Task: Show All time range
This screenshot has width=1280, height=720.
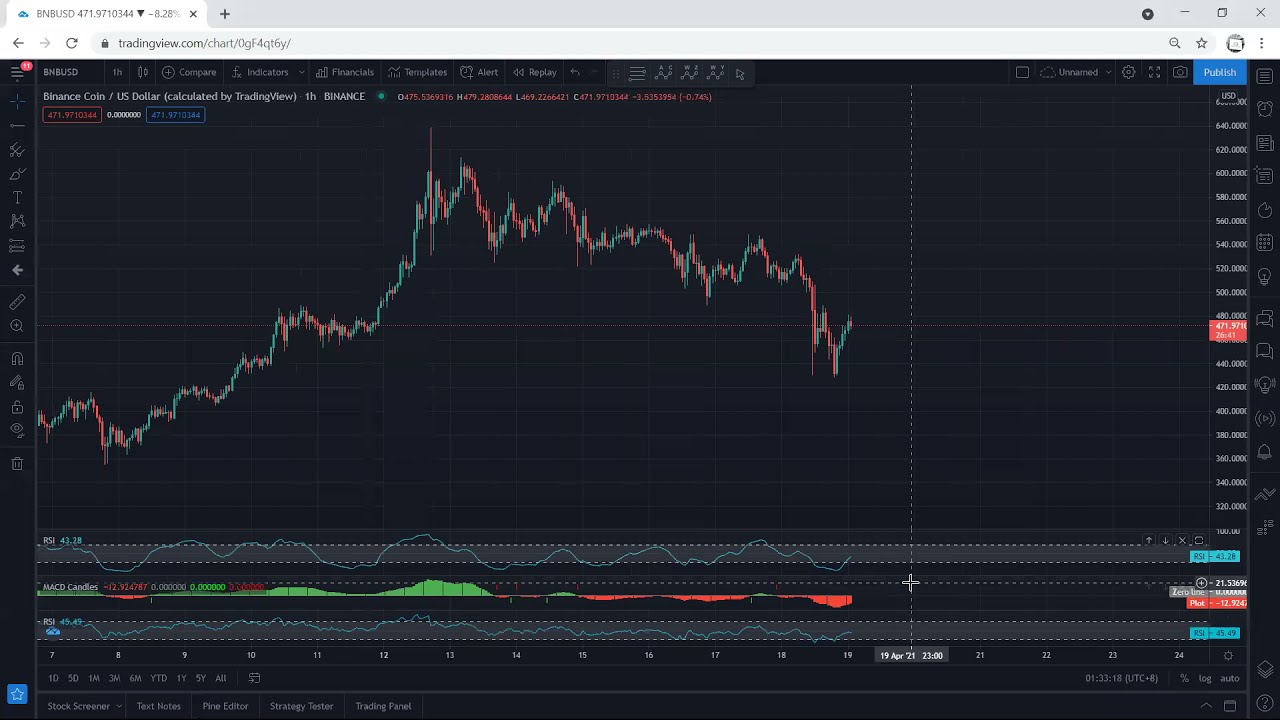Action: click(x=221, y=678)
